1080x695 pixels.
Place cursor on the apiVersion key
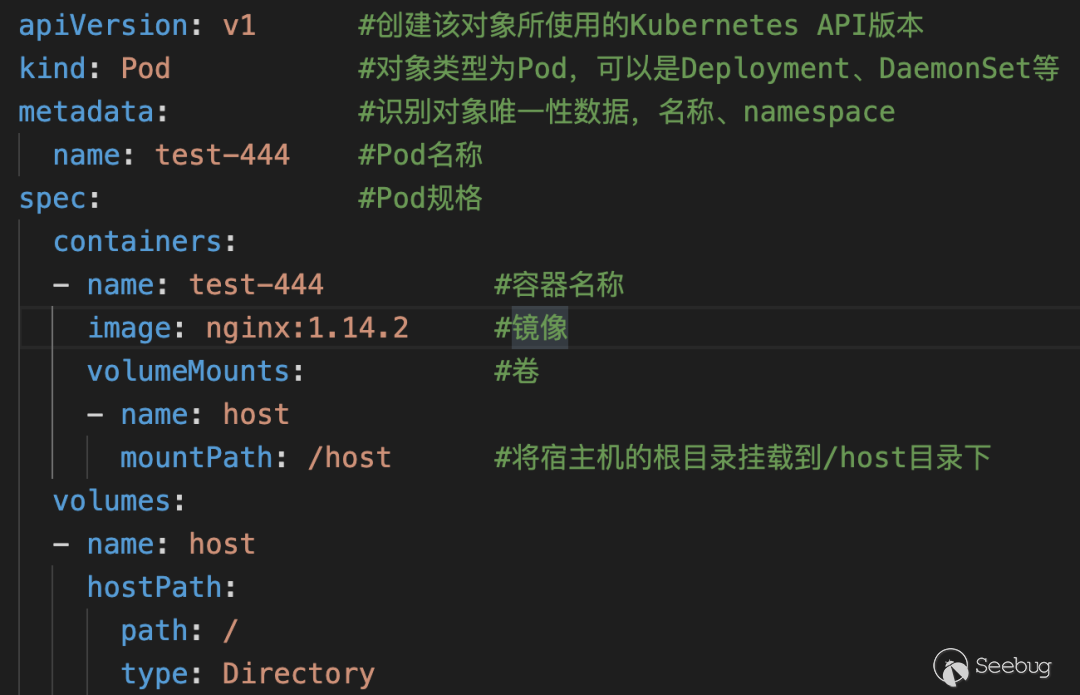click(103, 25)
